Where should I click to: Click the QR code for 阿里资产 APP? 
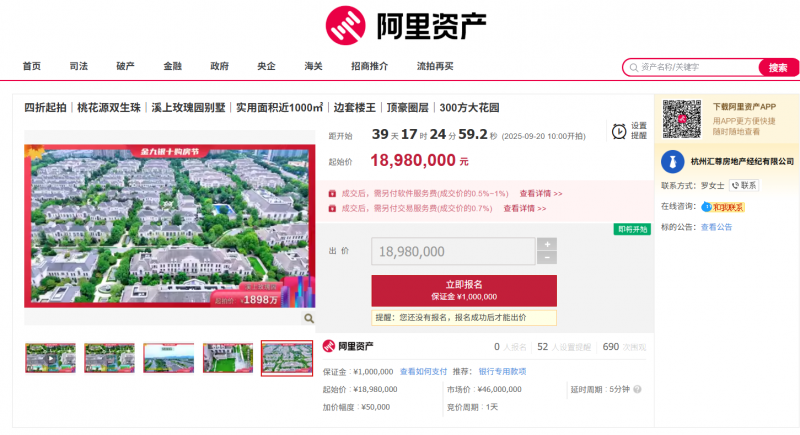[x=682, y=119]
